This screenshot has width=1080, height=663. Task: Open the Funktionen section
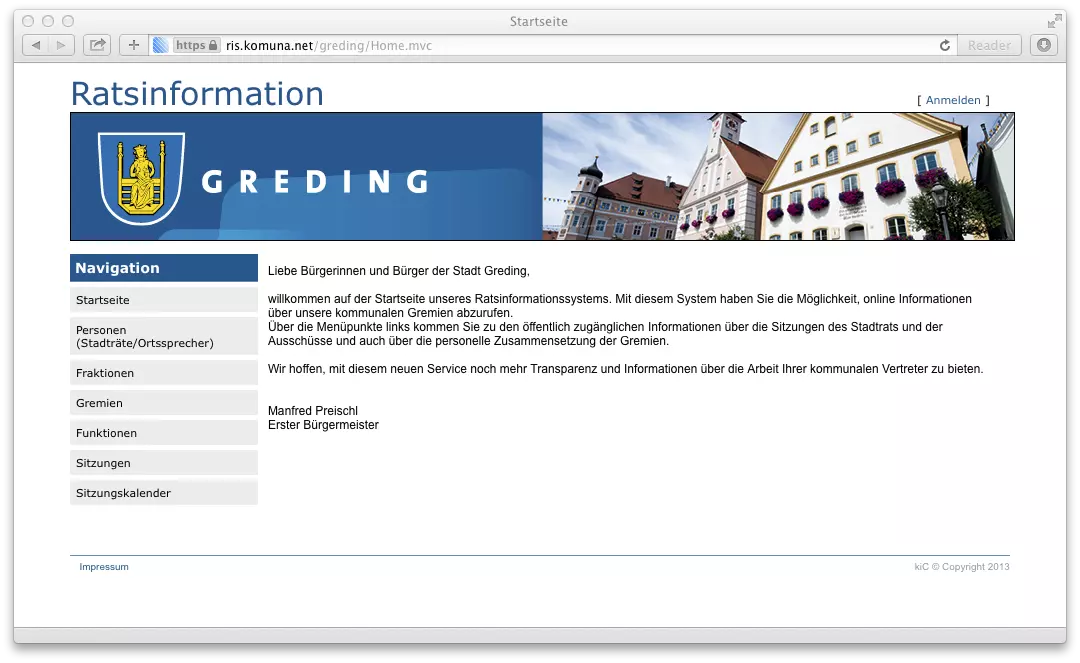pyautogui.click(x=104, y=432)
